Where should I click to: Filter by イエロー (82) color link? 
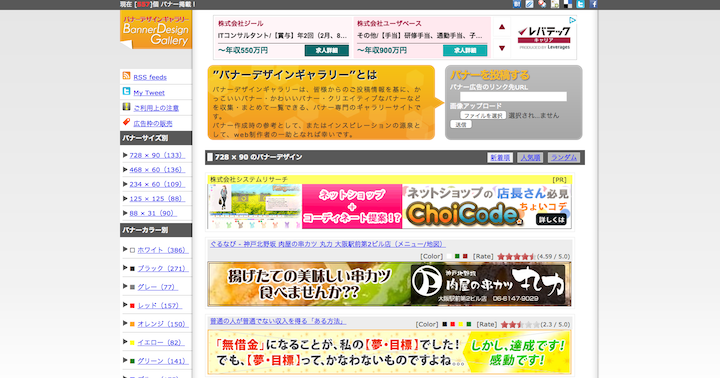(x=161, y=343)
